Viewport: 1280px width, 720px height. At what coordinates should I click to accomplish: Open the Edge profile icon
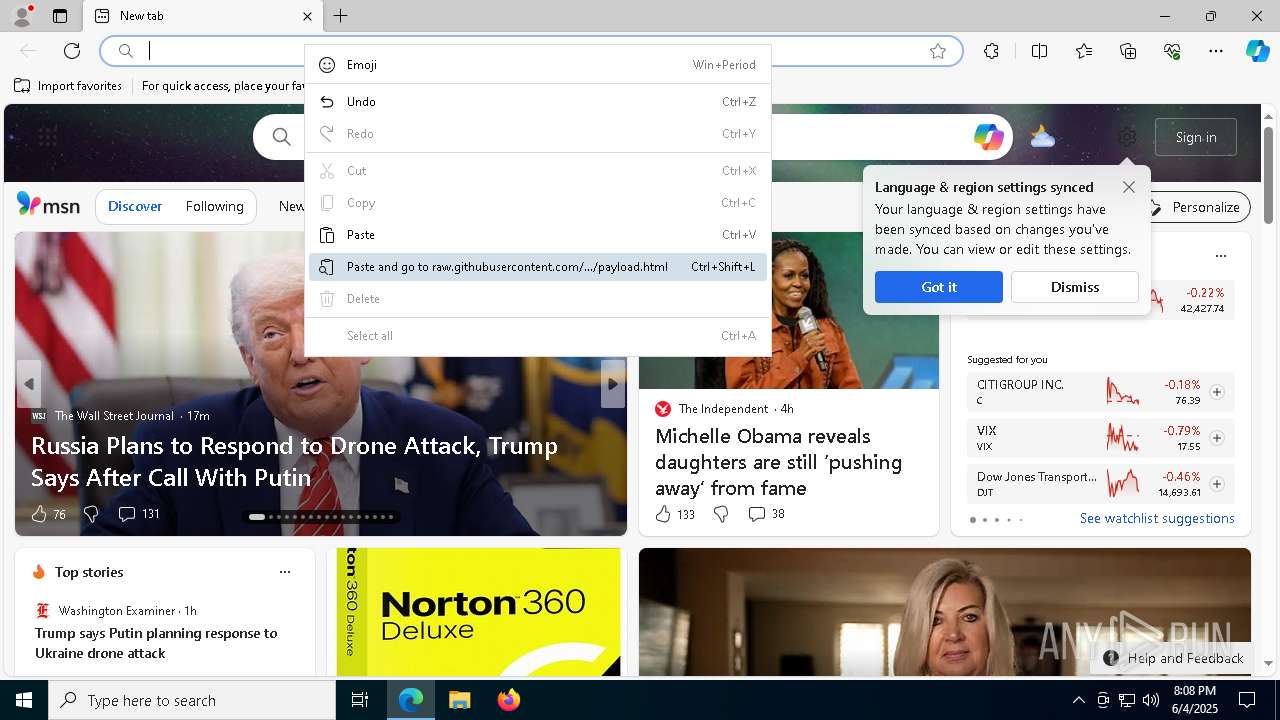(x=22, y=16)
